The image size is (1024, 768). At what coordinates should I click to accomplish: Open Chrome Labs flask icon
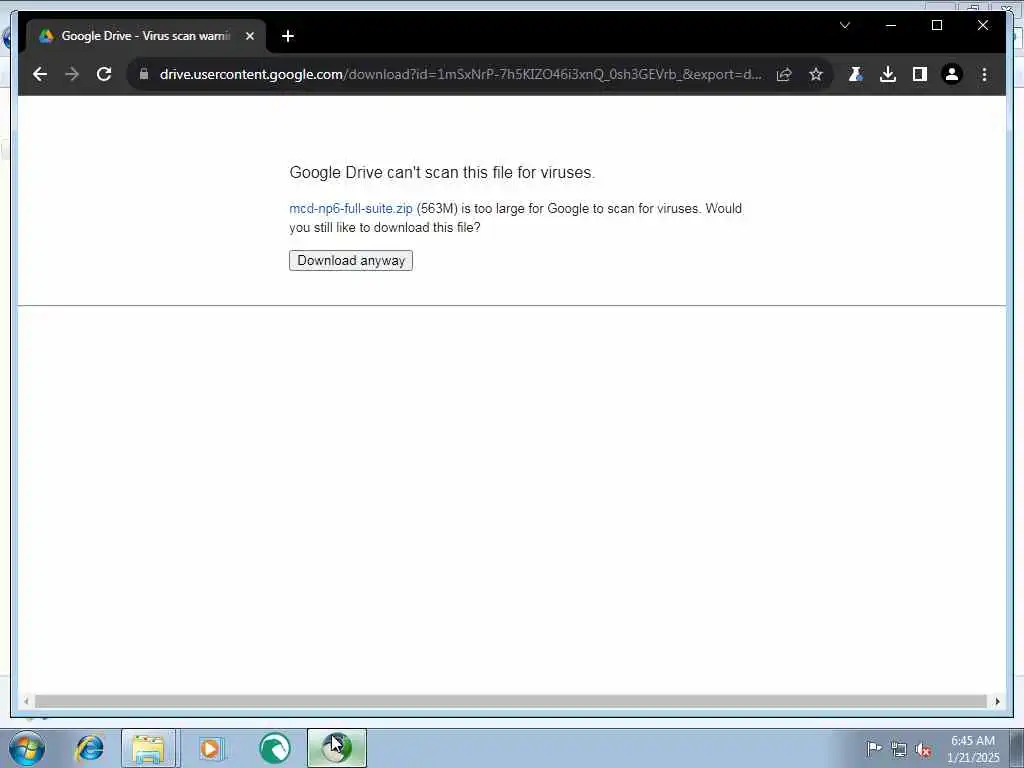(x=856, y=74)
